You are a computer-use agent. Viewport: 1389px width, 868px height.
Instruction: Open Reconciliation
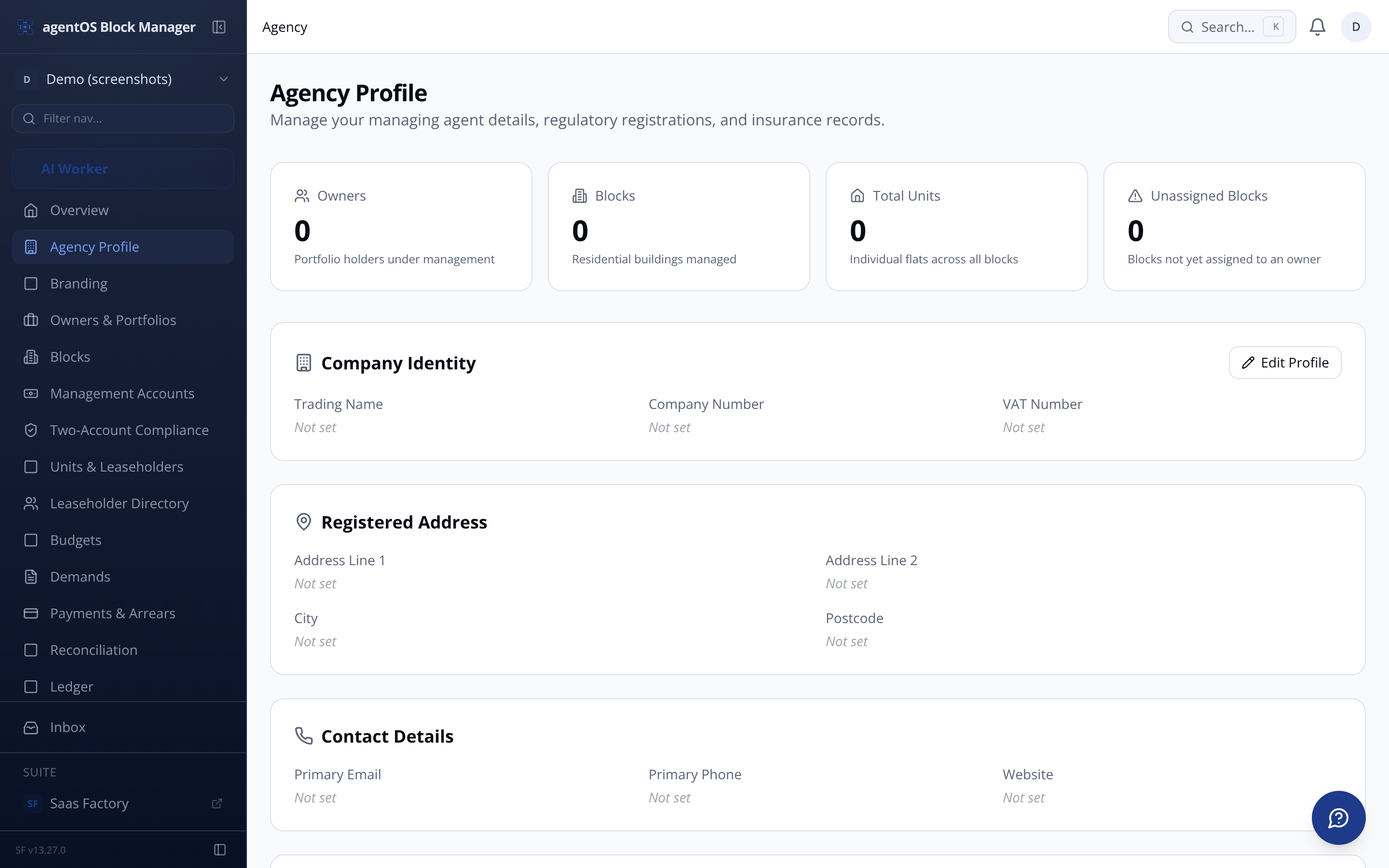[x=123, y=650]
